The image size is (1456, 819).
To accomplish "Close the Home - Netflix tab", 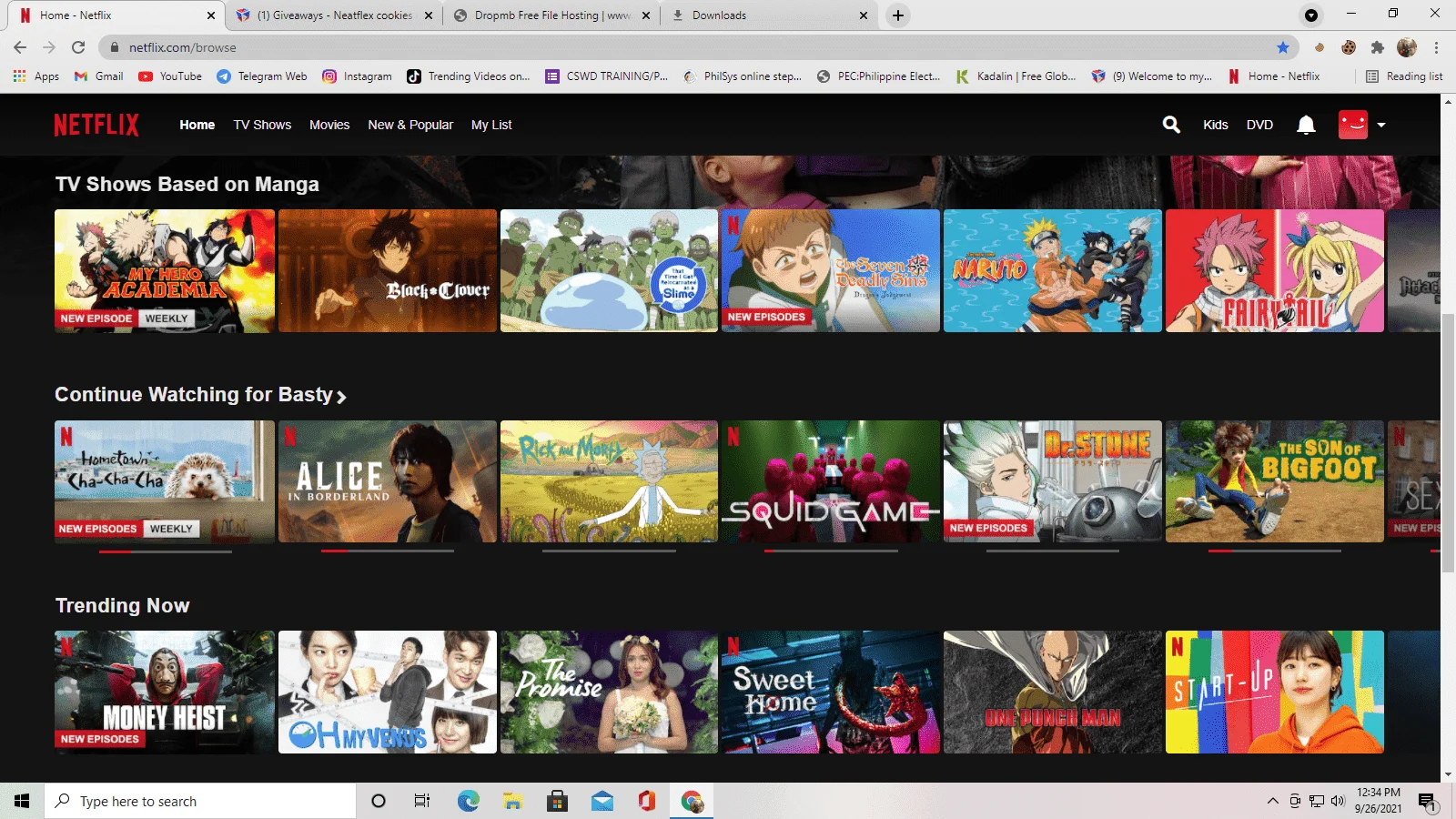I will click(211, 15).
